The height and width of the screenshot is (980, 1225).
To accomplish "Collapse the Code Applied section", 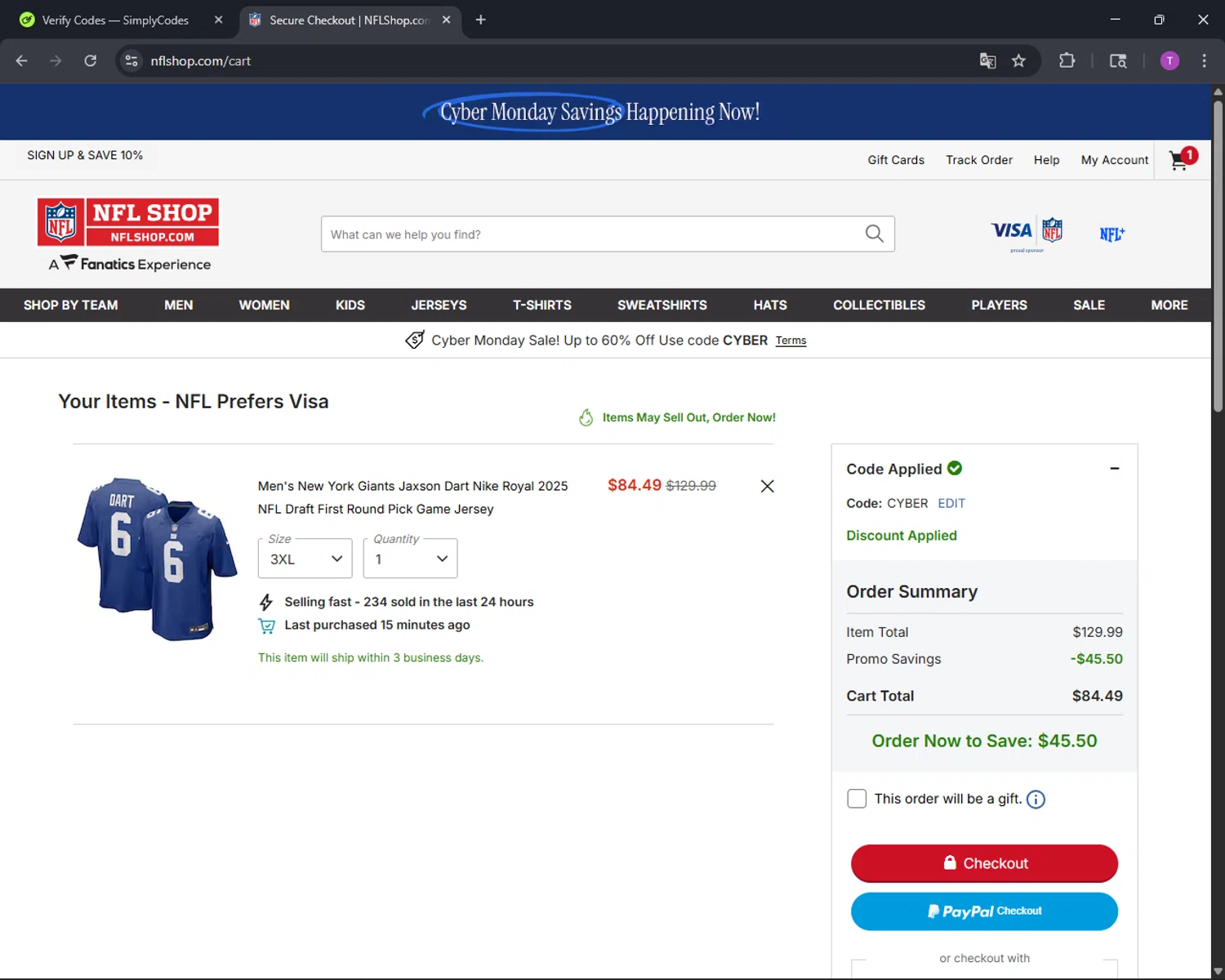I will click(x=1115, y=469).
